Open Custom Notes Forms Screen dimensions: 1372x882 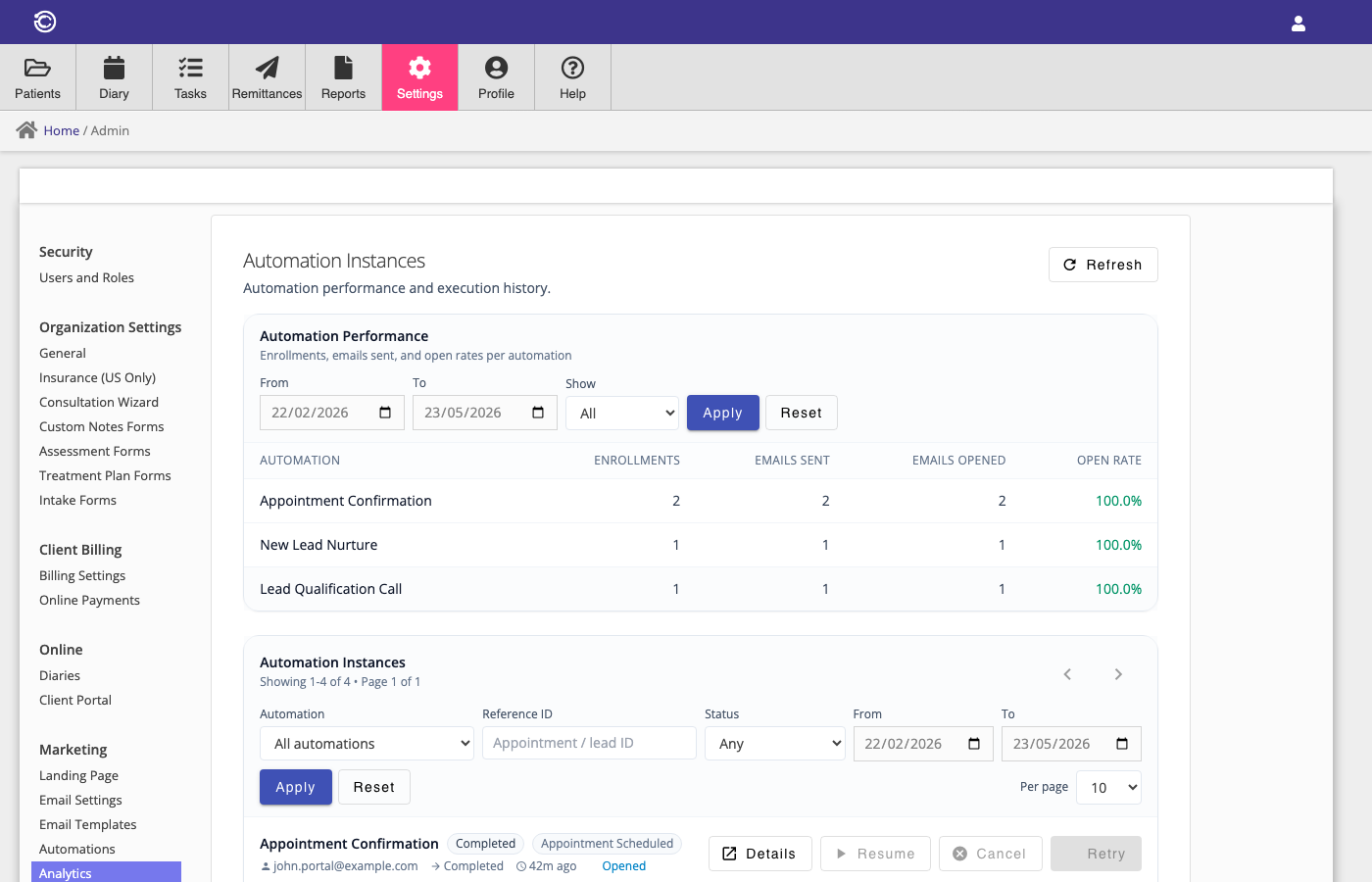102,426
